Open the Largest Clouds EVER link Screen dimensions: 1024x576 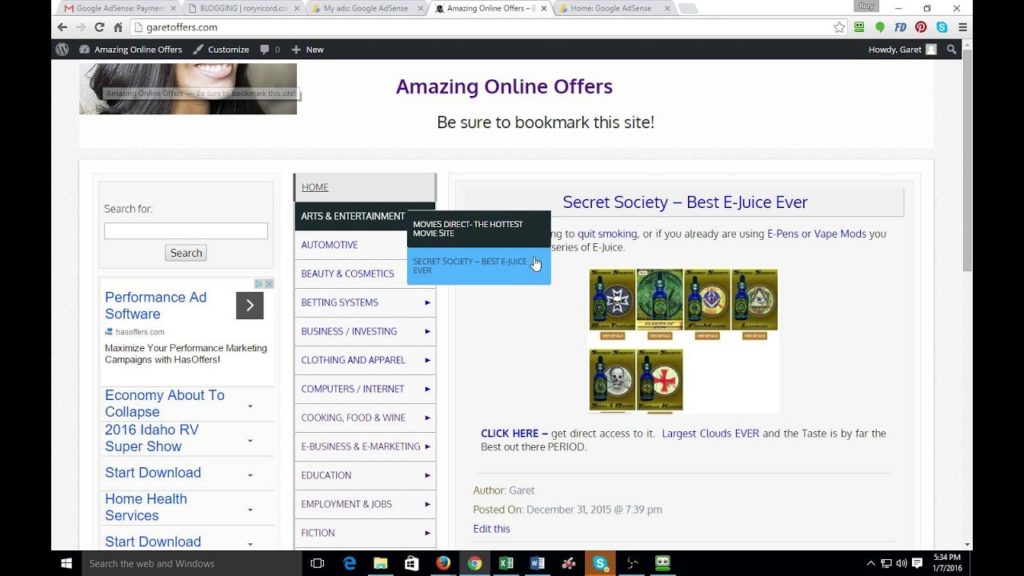pyautogui.click(x=711, y=433)
